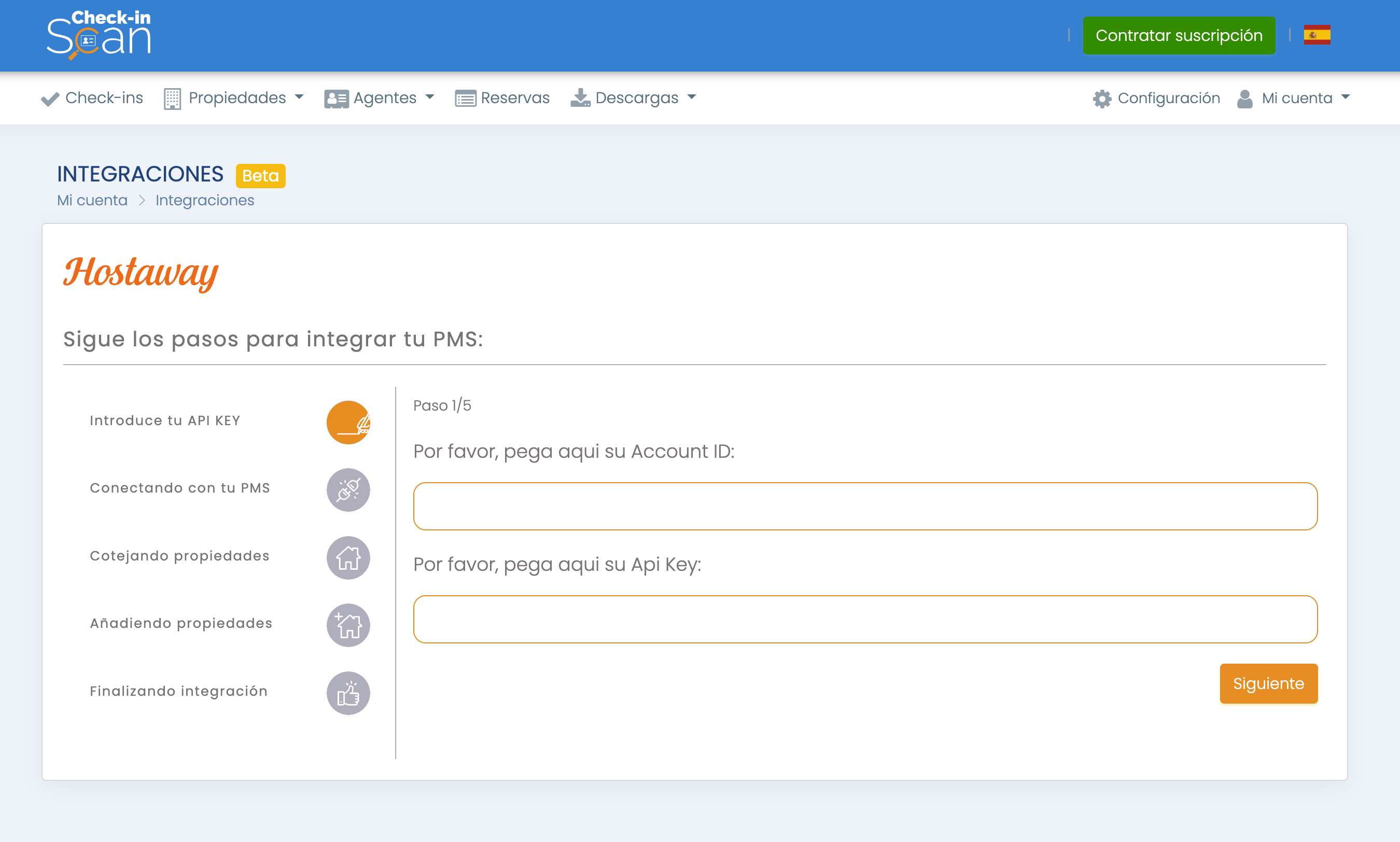Screen dimensions: 1400x842
Task: Focus the Account ID input field
Action: pyautogui.click(x=864, y=506)
